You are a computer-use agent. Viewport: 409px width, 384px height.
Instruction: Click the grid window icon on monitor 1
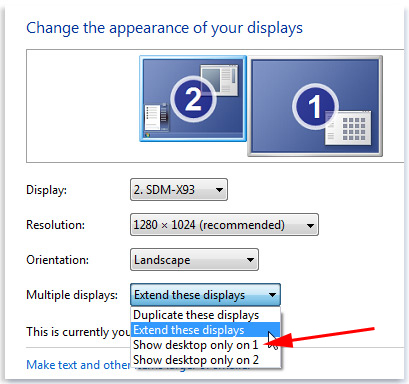349,128
